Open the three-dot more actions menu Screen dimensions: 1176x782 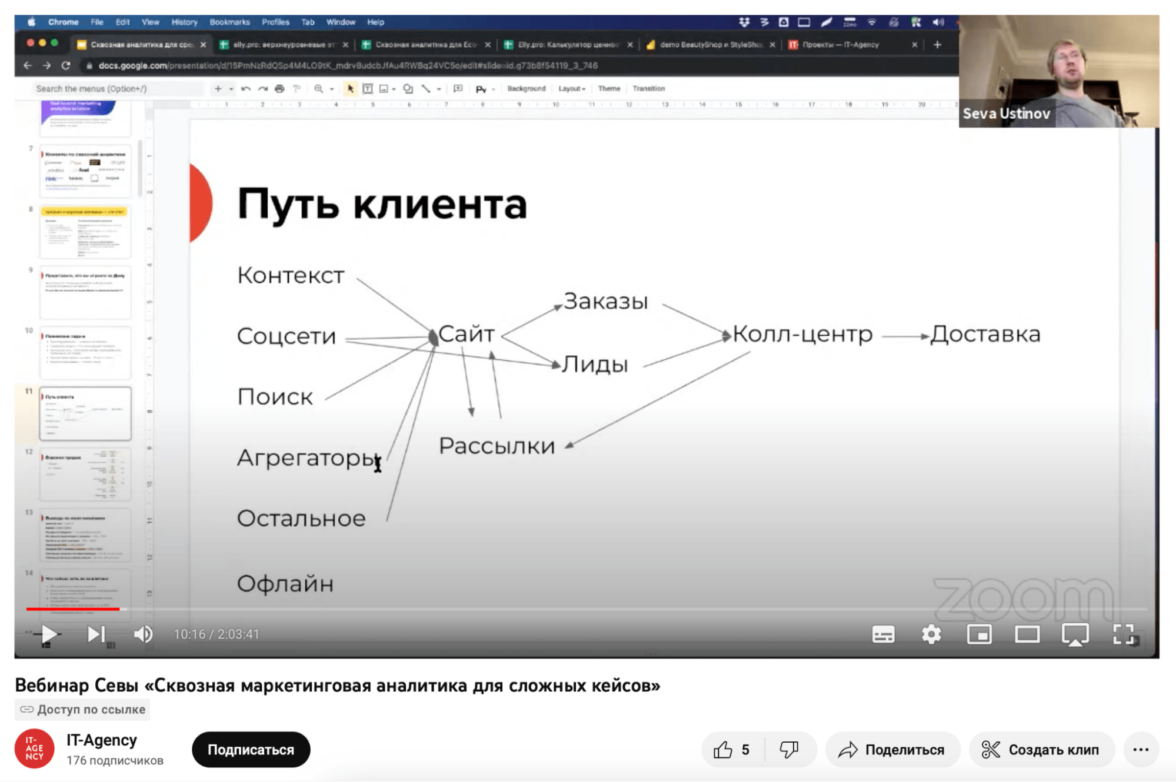[1141, 750]
